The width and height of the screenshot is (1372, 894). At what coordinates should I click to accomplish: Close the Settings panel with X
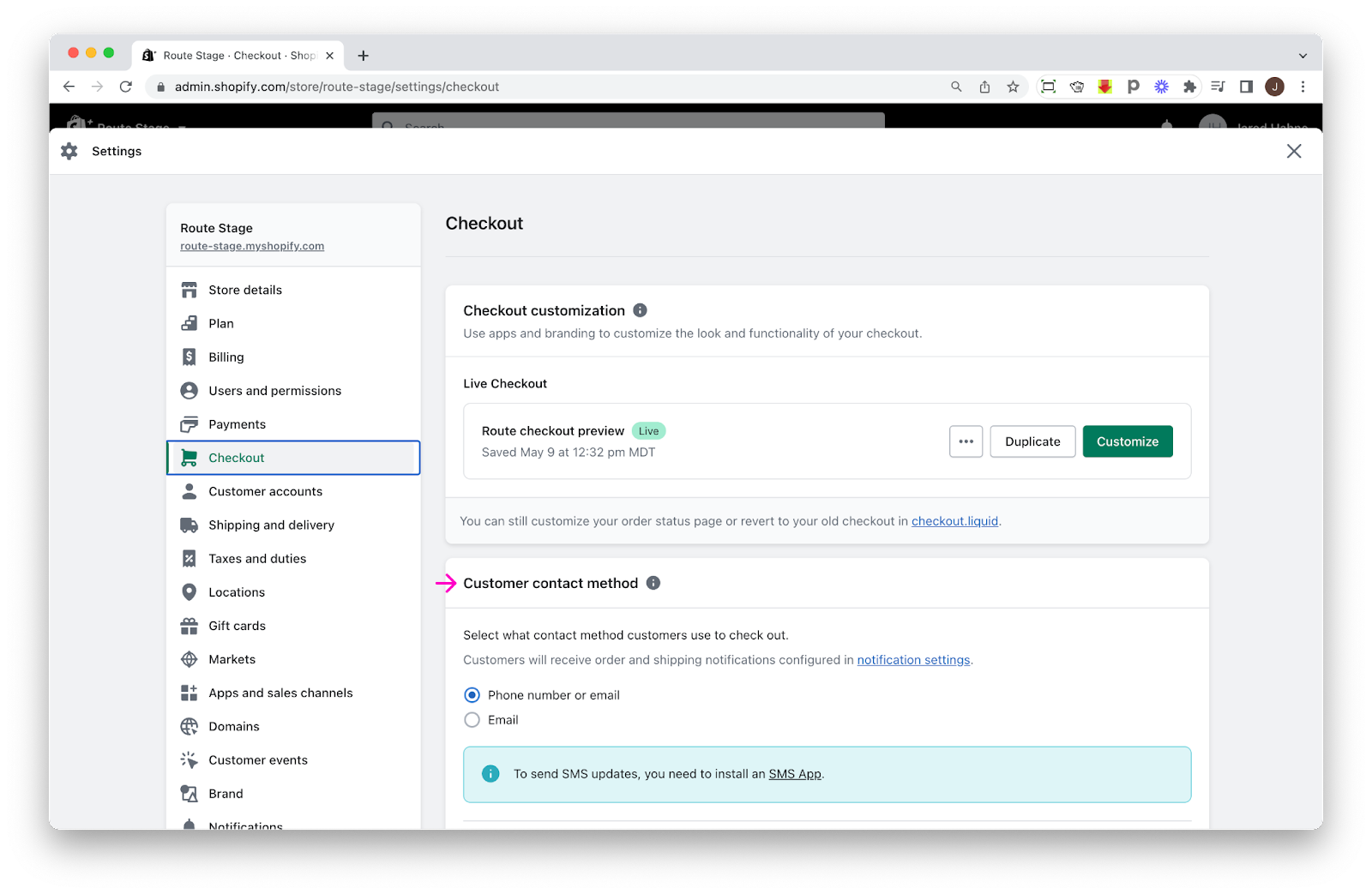[1294, 151]
